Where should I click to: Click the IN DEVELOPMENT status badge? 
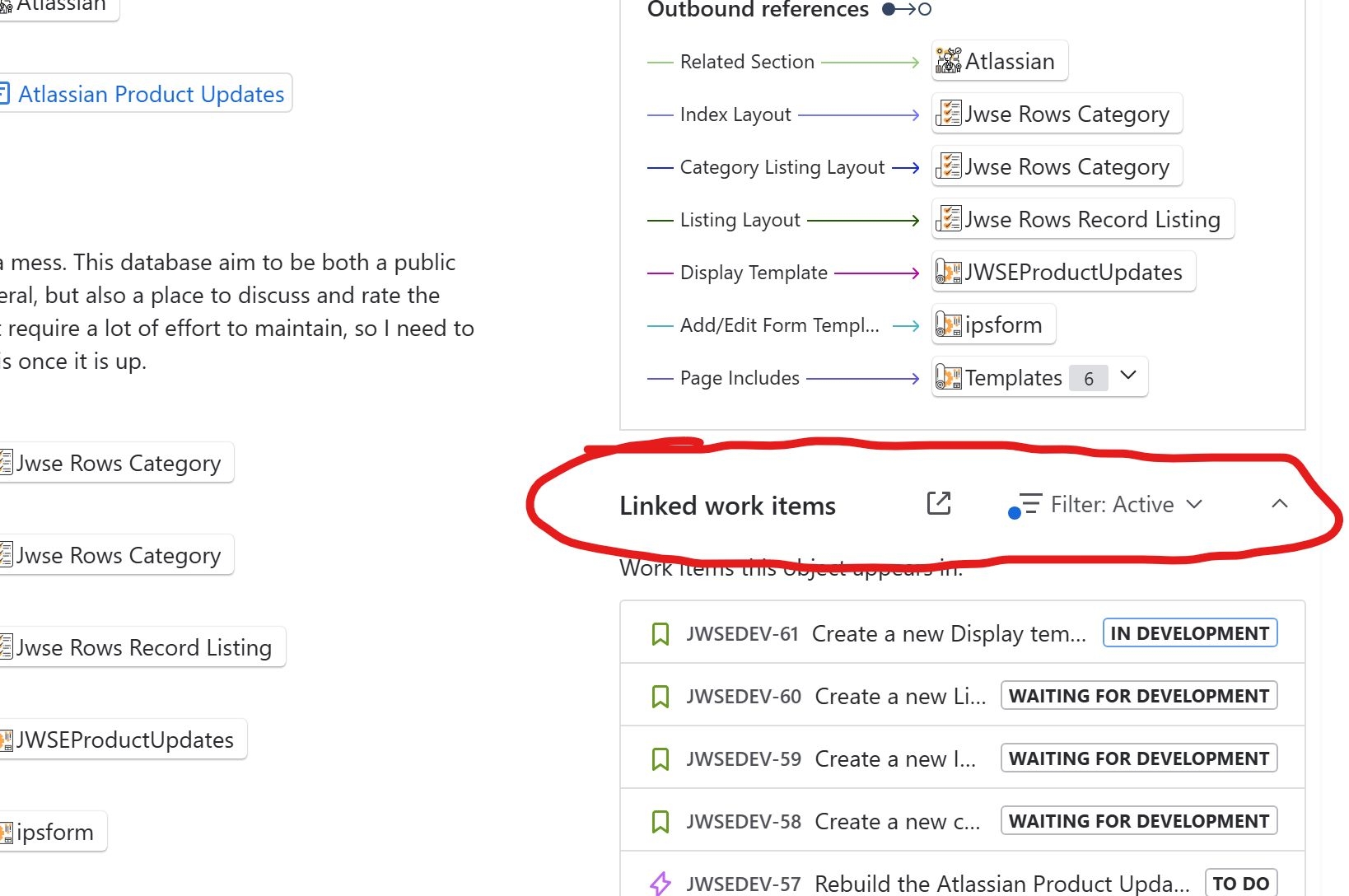point(1189,633)
